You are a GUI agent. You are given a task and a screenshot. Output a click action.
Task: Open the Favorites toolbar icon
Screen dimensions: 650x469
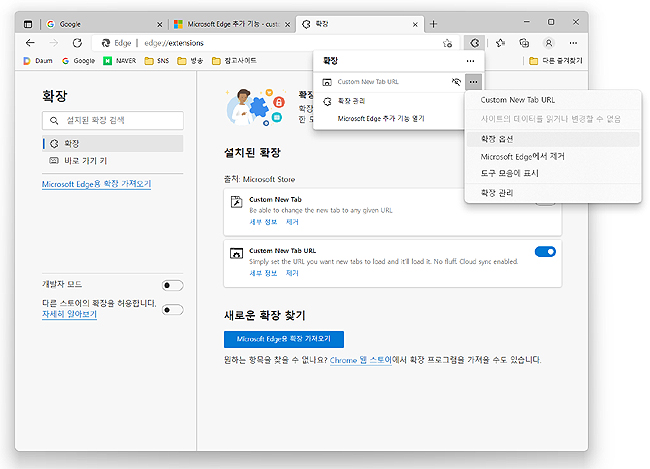[x=500, y=43]
